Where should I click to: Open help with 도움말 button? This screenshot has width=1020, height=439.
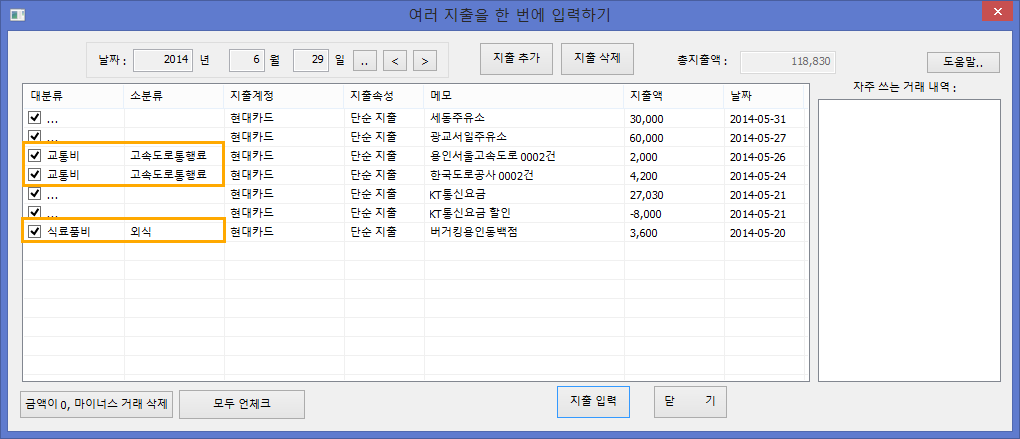click(x=963, y=63)
